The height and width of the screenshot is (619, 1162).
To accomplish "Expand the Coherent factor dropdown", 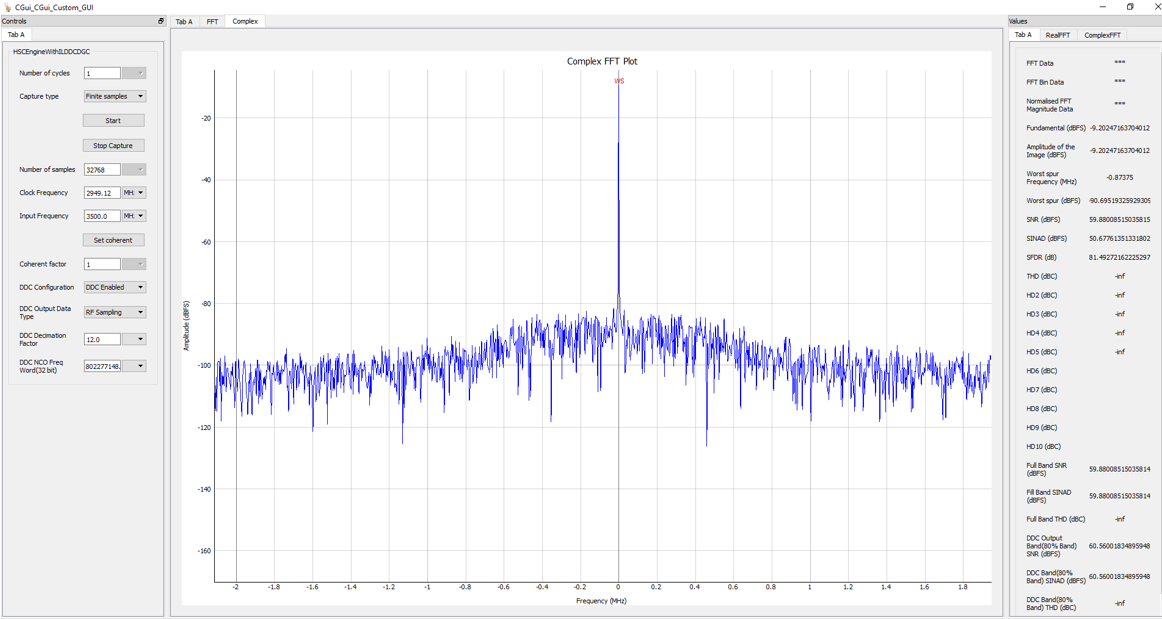I will [x=139, y=263].
